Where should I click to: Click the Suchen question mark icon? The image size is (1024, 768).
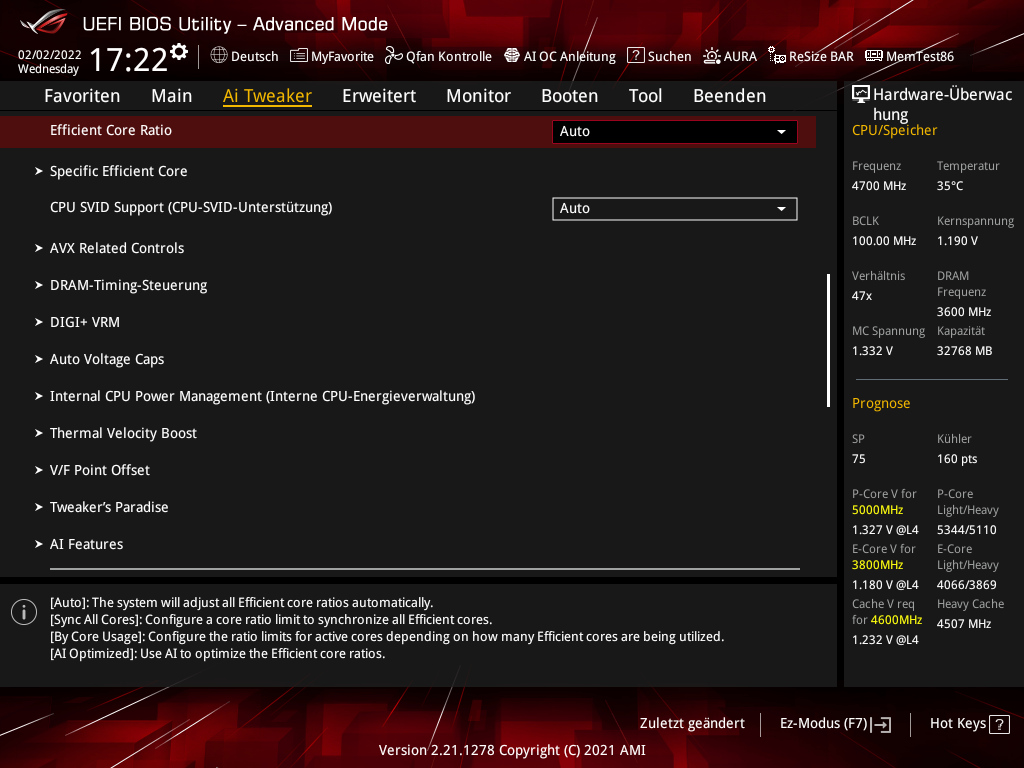point(635,56)
